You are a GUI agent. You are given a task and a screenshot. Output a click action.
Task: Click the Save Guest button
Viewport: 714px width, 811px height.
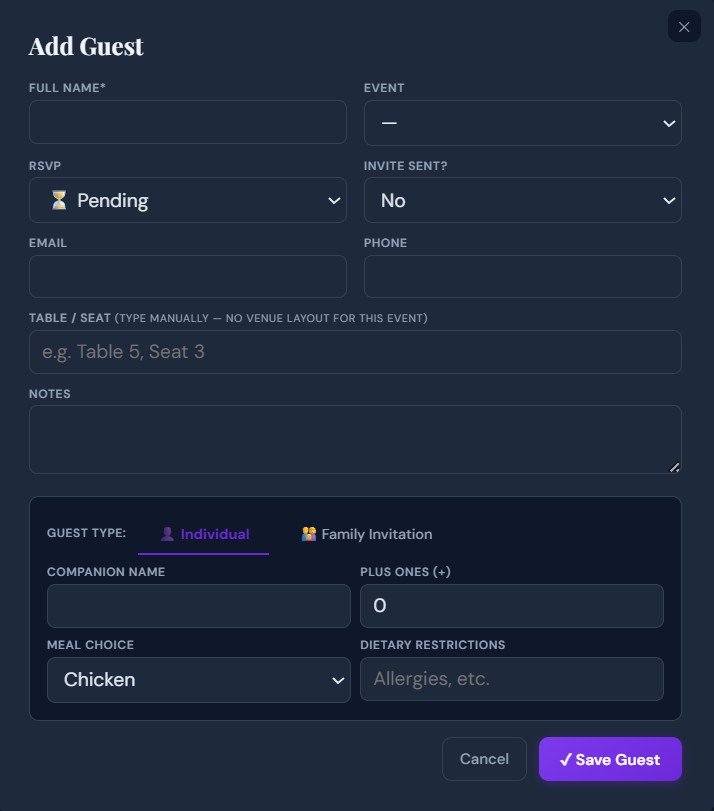(610, 759)
